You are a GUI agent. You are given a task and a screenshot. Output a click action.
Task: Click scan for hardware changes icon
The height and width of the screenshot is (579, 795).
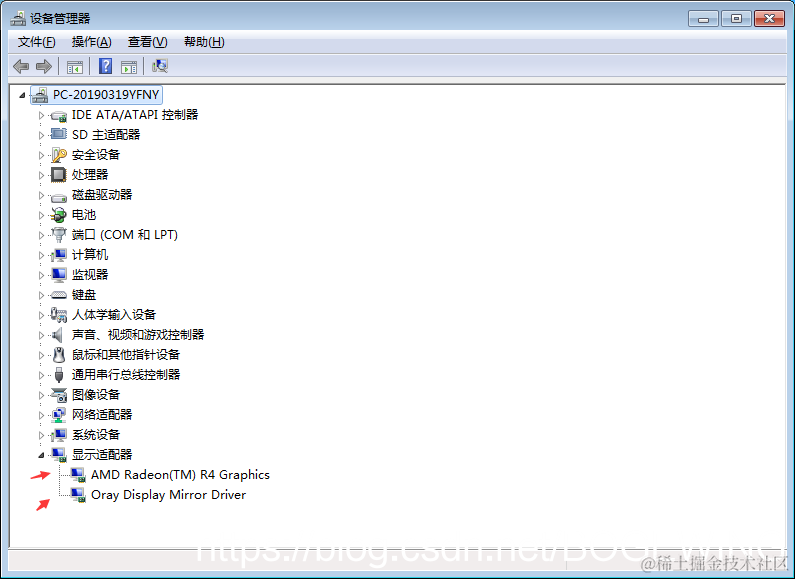[x=160, y=66]
